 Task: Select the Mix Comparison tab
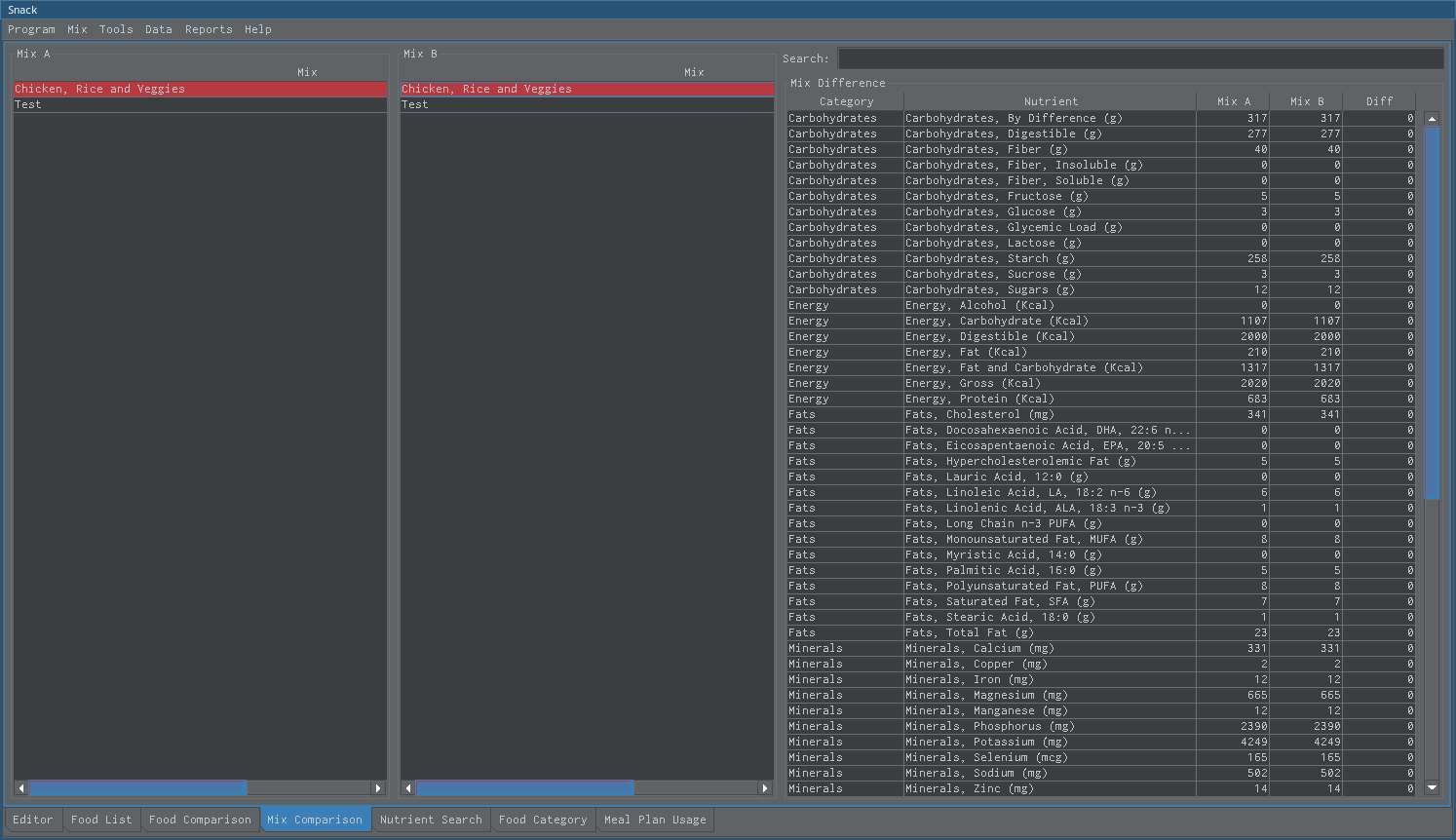click(x=315, y=820)
